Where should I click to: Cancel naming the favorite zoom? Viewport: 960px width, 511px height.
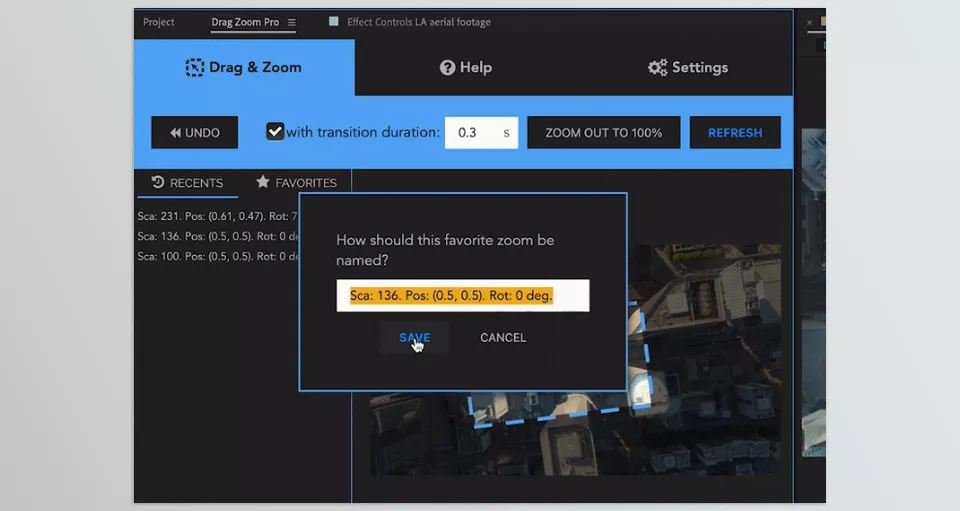(503, 338)
